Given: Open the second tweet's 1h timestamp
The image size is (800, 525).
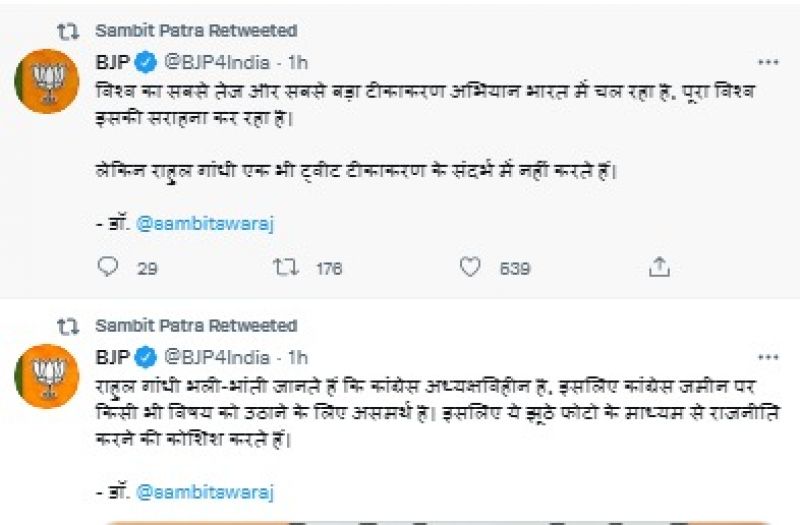Looking at the screenshot, I should point(297,357).
